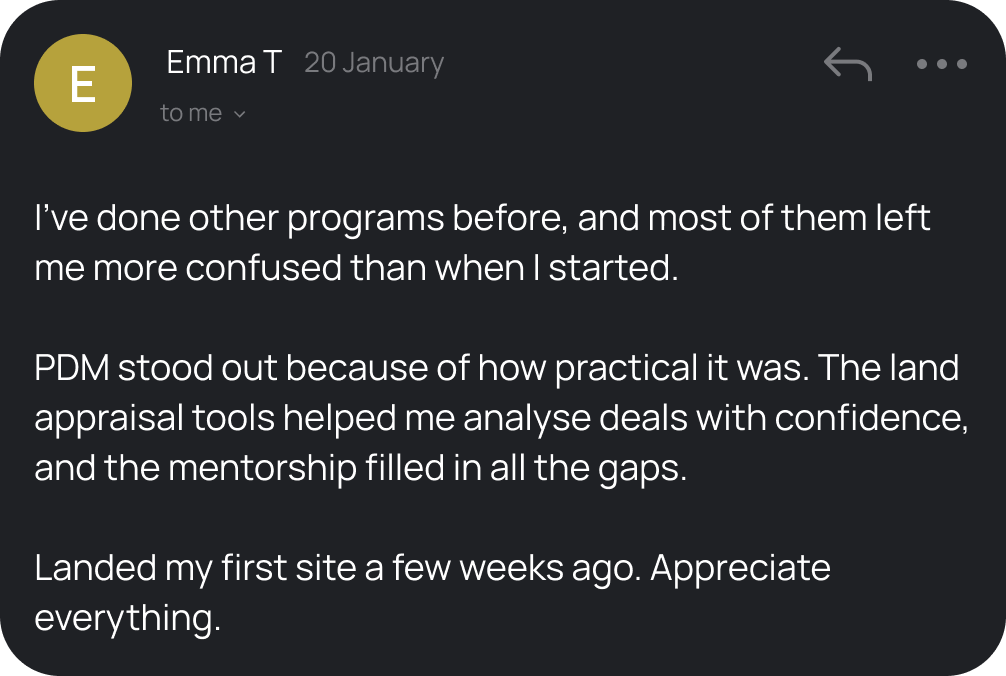Click the phrase "Landed my first site"
Viewport: 1006px width, 676px height.
(195, 568)
